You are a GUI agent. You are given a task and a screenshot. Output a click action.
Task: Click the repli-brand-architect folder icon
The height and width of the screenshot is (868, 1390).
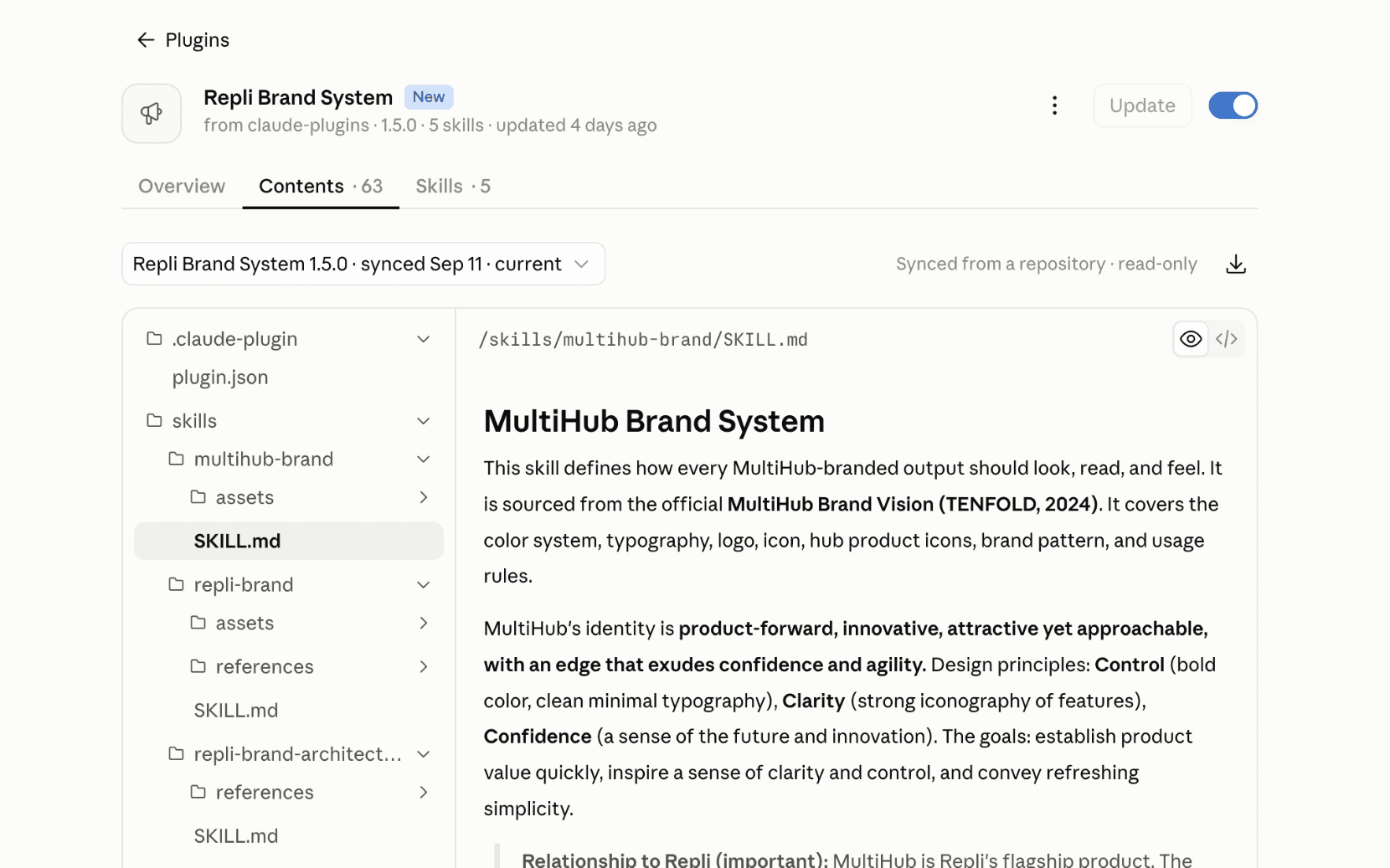point(176,753)
